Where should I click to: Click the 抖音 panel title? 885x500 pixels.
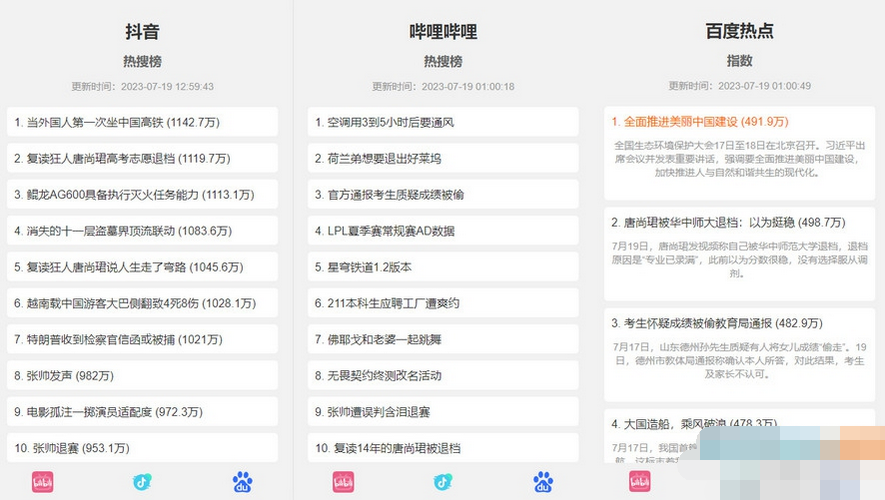(x=142, y=31)
